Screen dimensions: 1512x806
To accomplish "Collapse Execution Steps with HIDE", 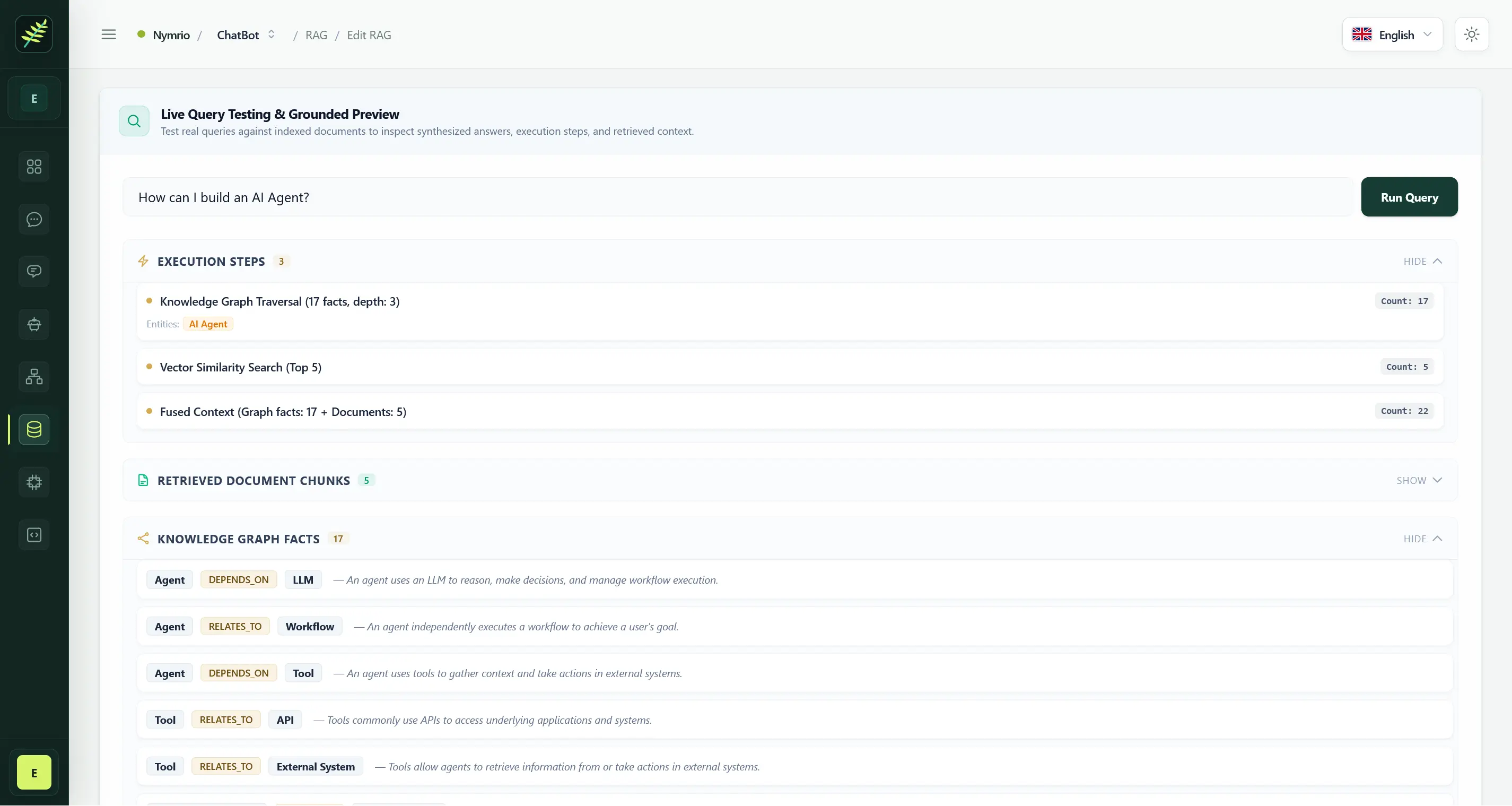I will [x=1422, y=262].
